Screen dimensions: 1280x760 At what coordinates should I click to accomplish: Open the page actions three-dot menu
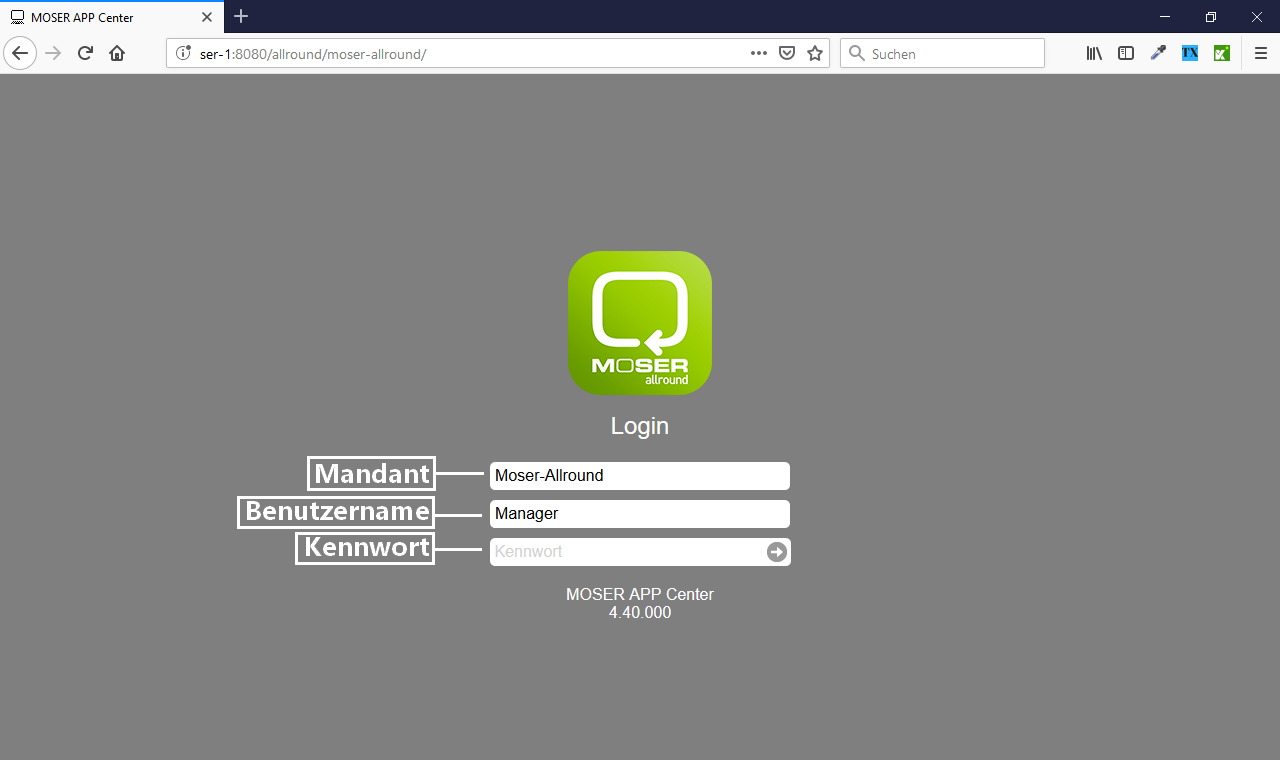coord(759,54)
